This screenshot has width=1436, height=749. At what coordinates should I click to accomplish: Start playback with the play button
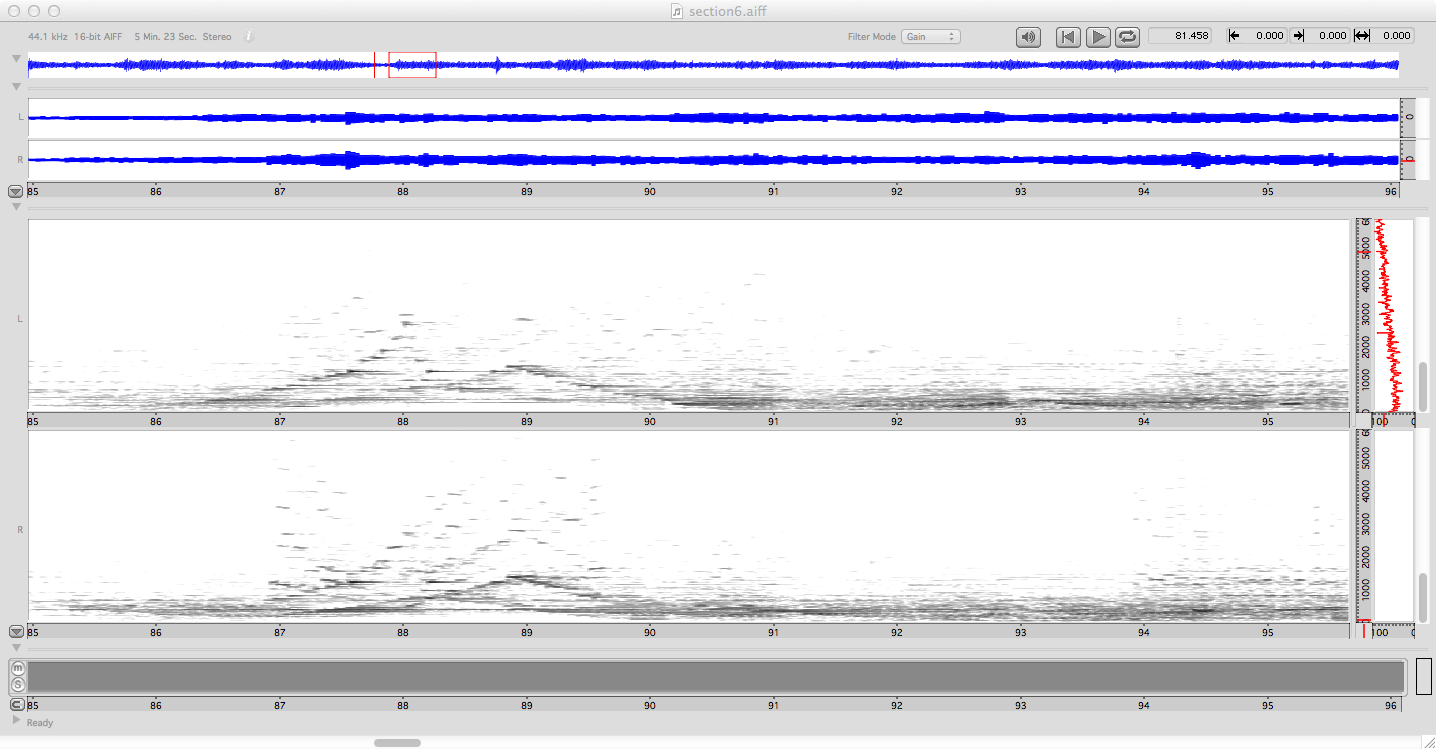pyautogui.click(x=1098, y=37)
